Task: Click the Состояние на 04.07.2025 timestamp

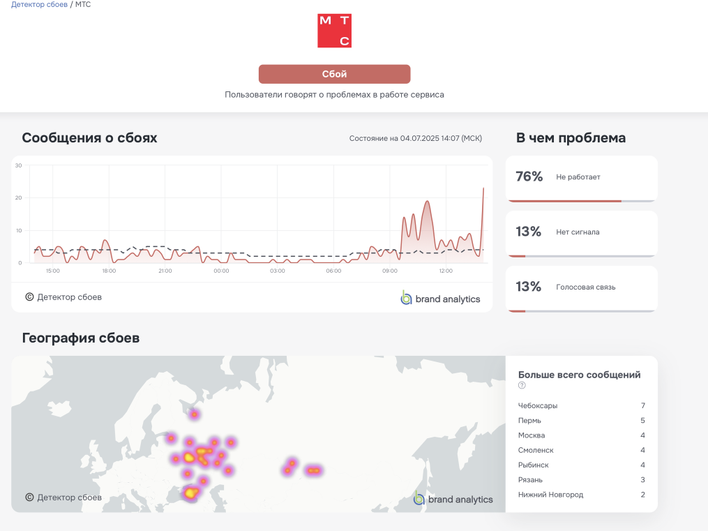Action: point(415,138)
